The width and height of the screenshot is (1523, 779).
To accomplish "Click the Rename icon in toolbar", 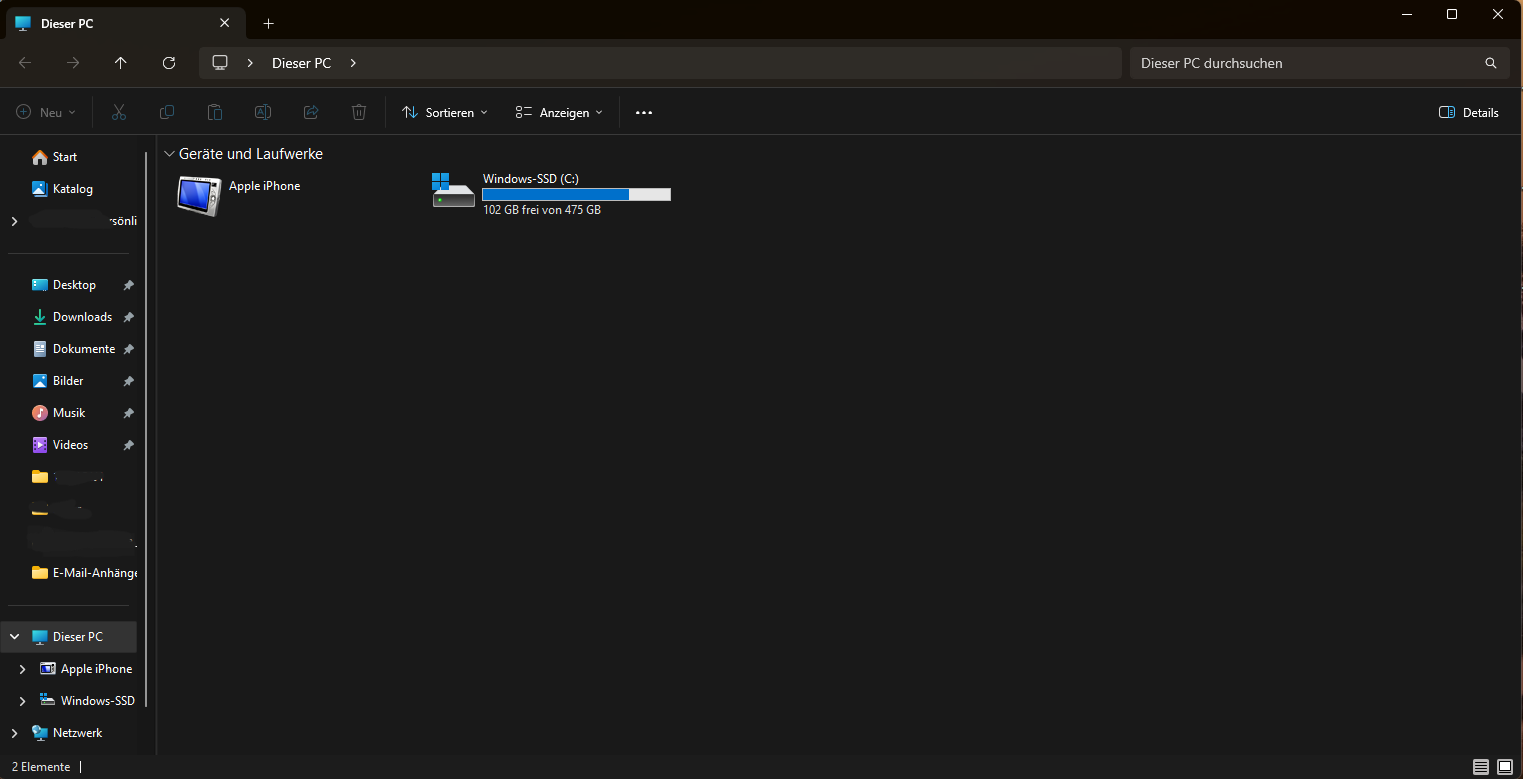I will tap(263, 113).
